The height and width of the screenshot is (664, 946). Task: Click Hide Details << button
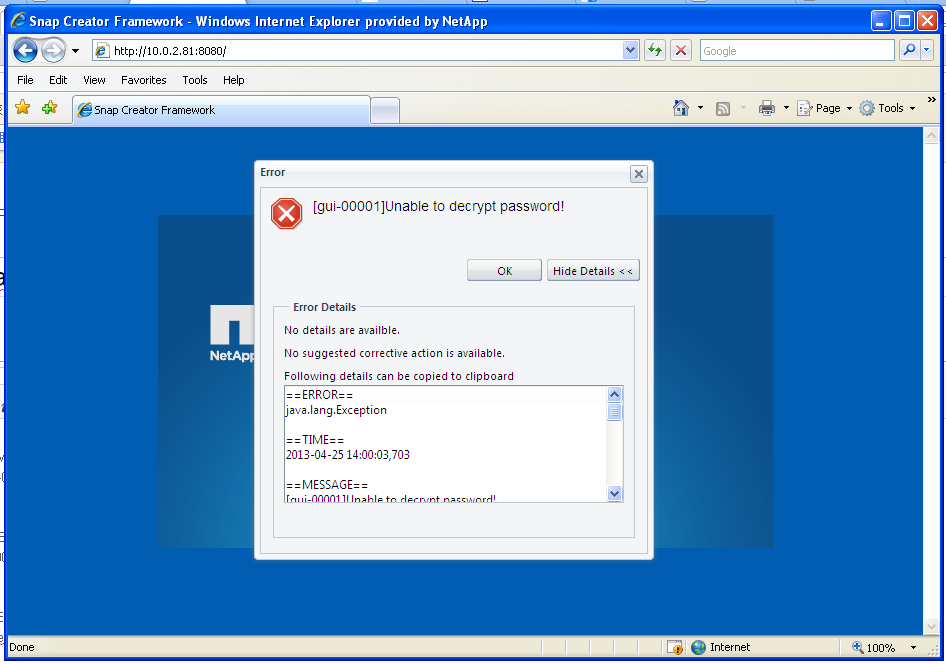coord(593,271)
